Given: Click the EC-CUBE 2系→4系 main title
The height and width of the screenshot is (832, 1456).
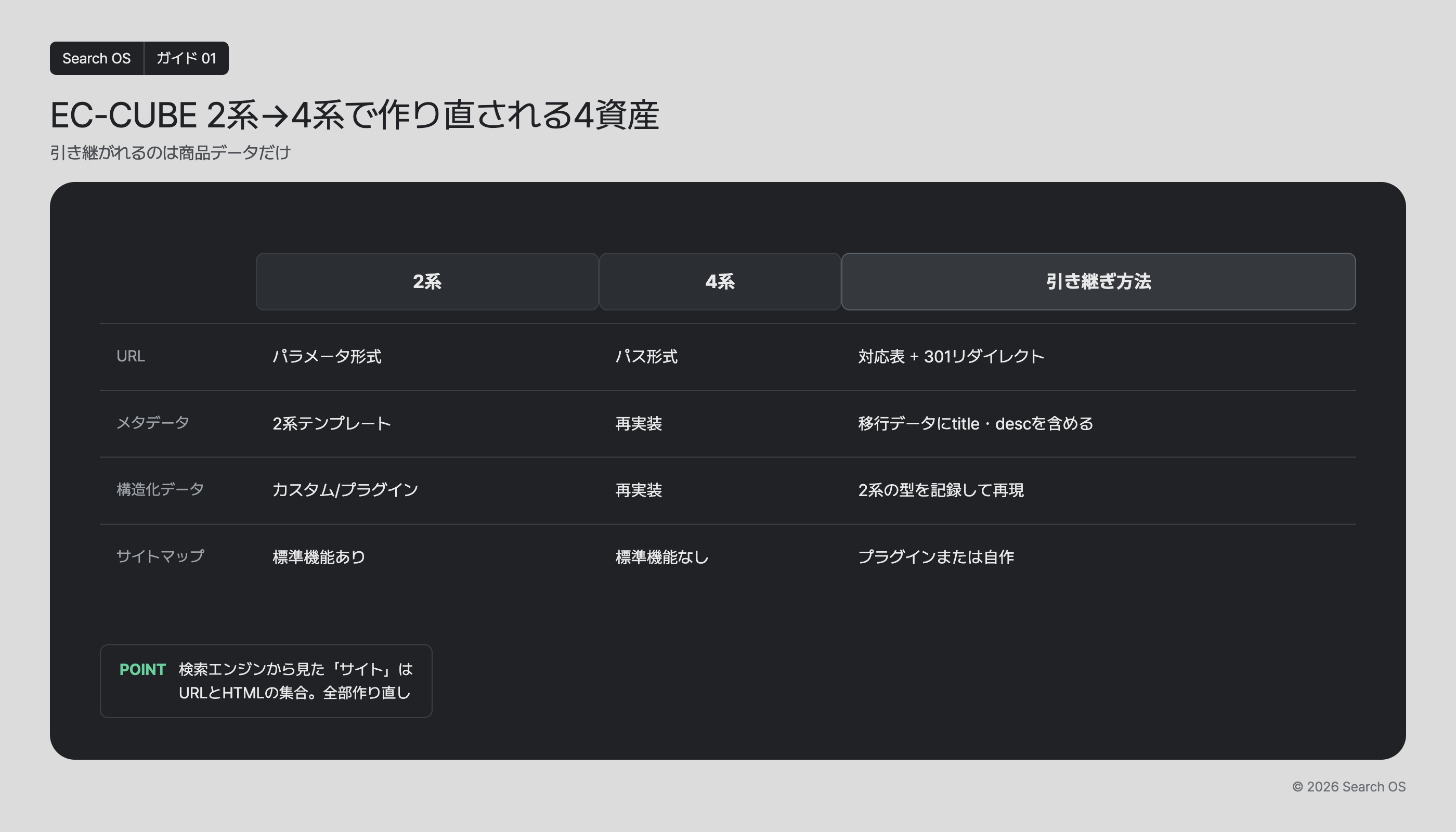Looking at the screenshot, I should (354, 115).
